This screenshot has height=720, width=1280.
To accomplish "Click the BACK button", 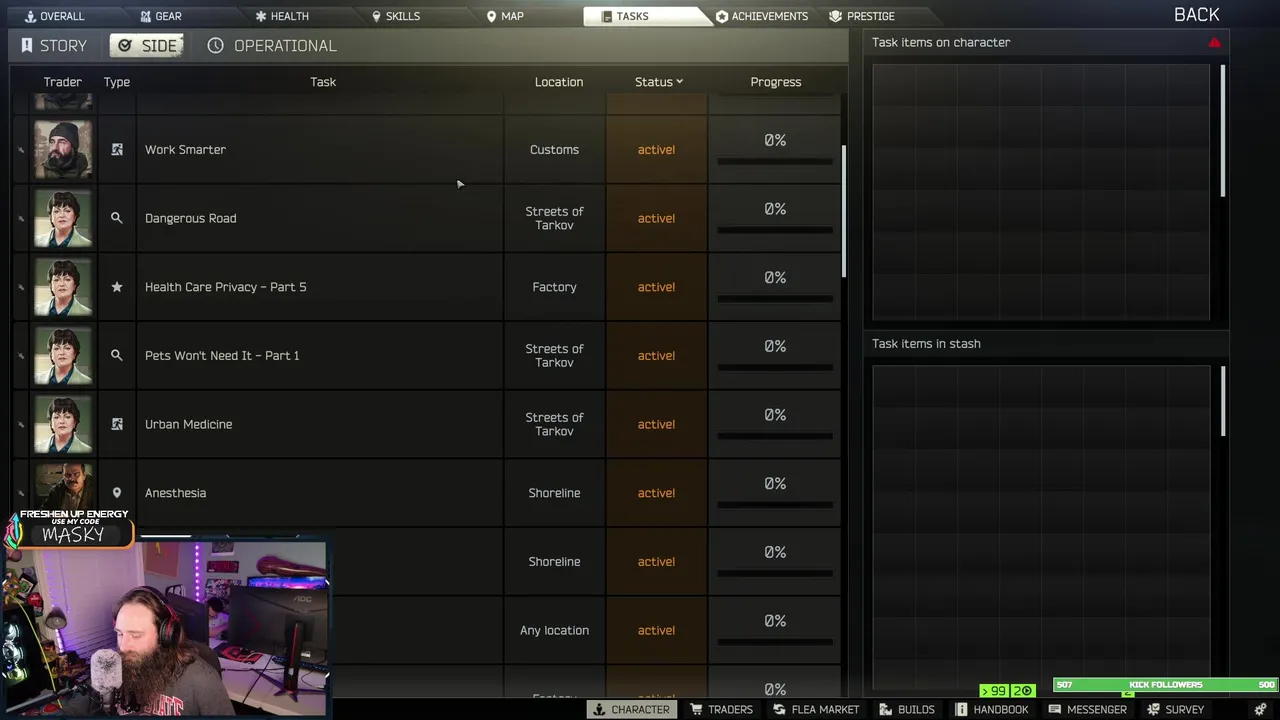I will click(x=1196, y=15).
